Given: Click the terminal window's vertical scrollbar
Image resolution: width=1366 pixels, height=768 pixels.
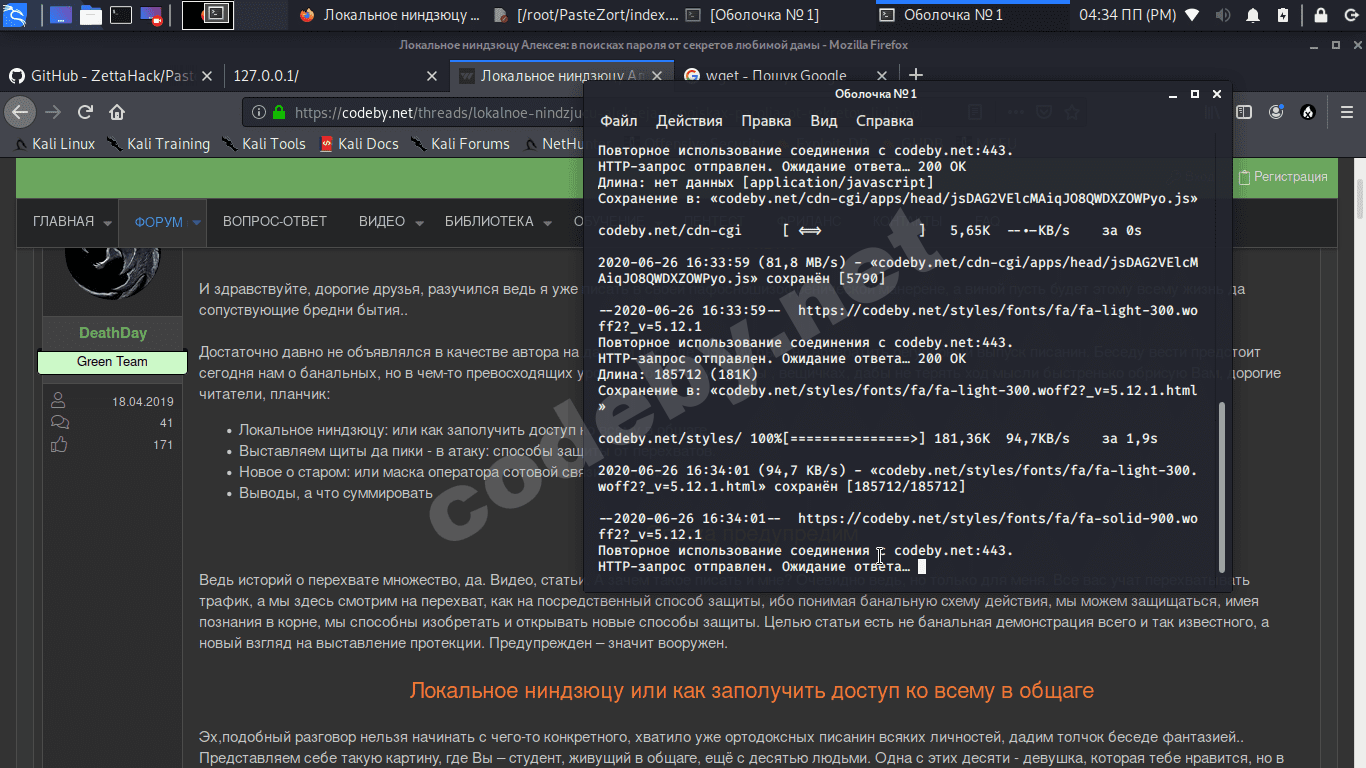Looking at the screenshot, I should 1220,487.
